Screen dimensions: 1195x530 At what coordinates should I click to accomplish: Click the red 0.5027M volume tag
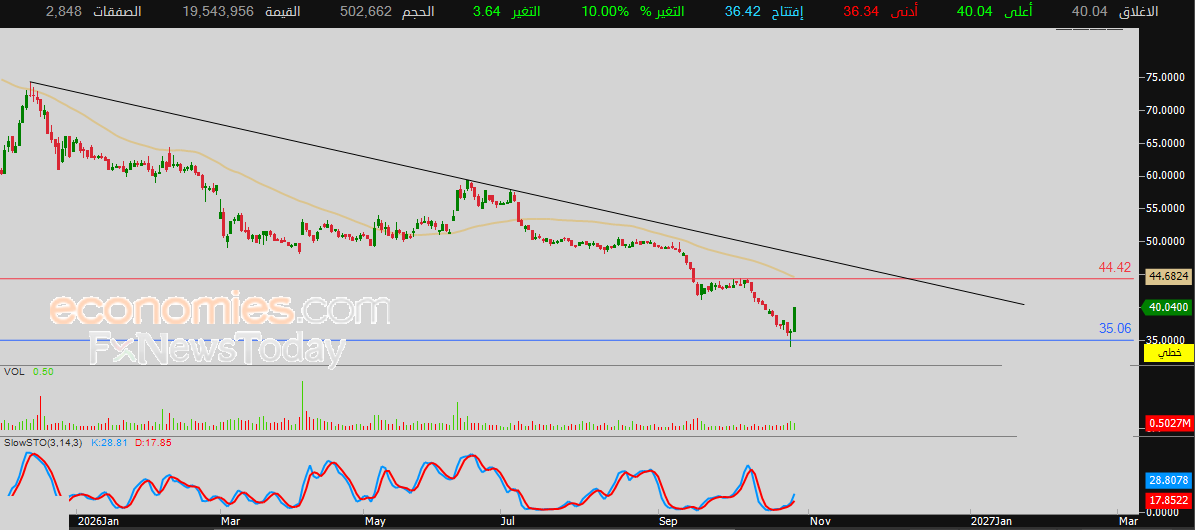[x=1168, y=422]
